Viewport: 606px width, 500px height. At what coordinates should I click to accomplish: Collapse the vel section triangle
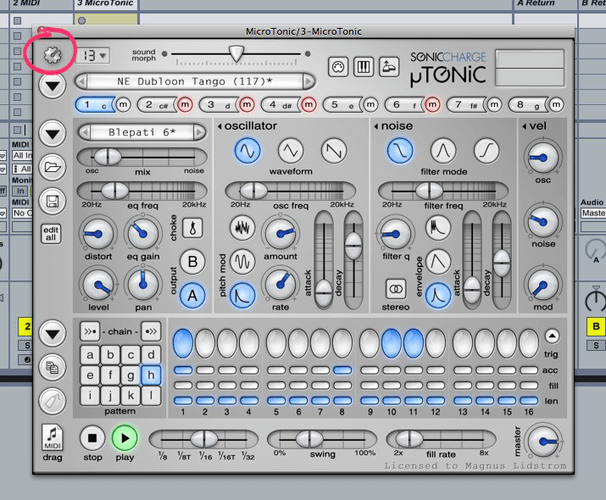coord(524,126)
